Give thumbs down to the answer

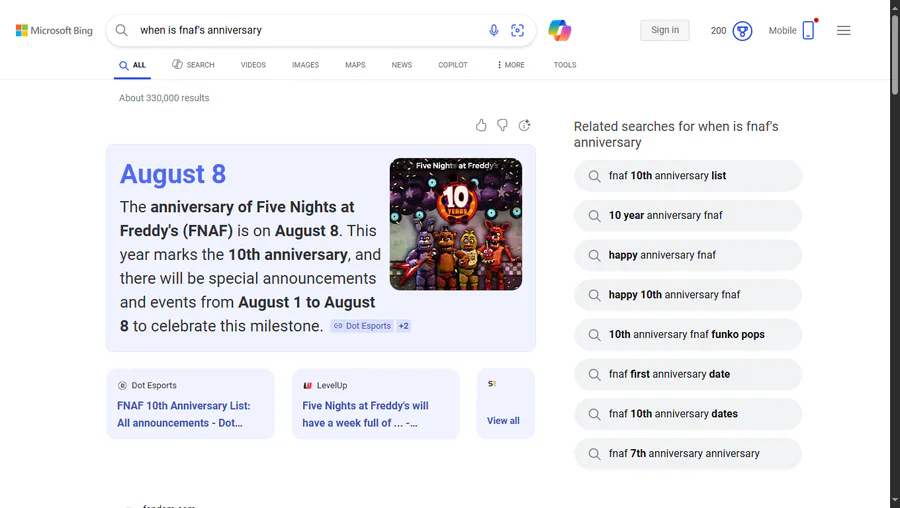[502, 125]
